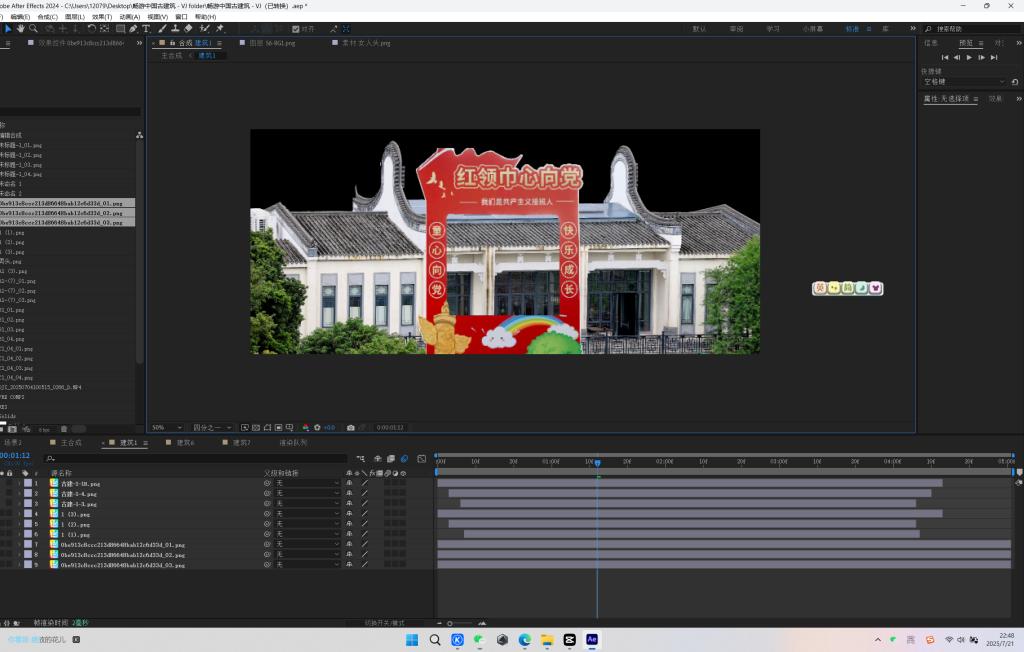Open the 效果(T) menu

[x=102, y=17]
